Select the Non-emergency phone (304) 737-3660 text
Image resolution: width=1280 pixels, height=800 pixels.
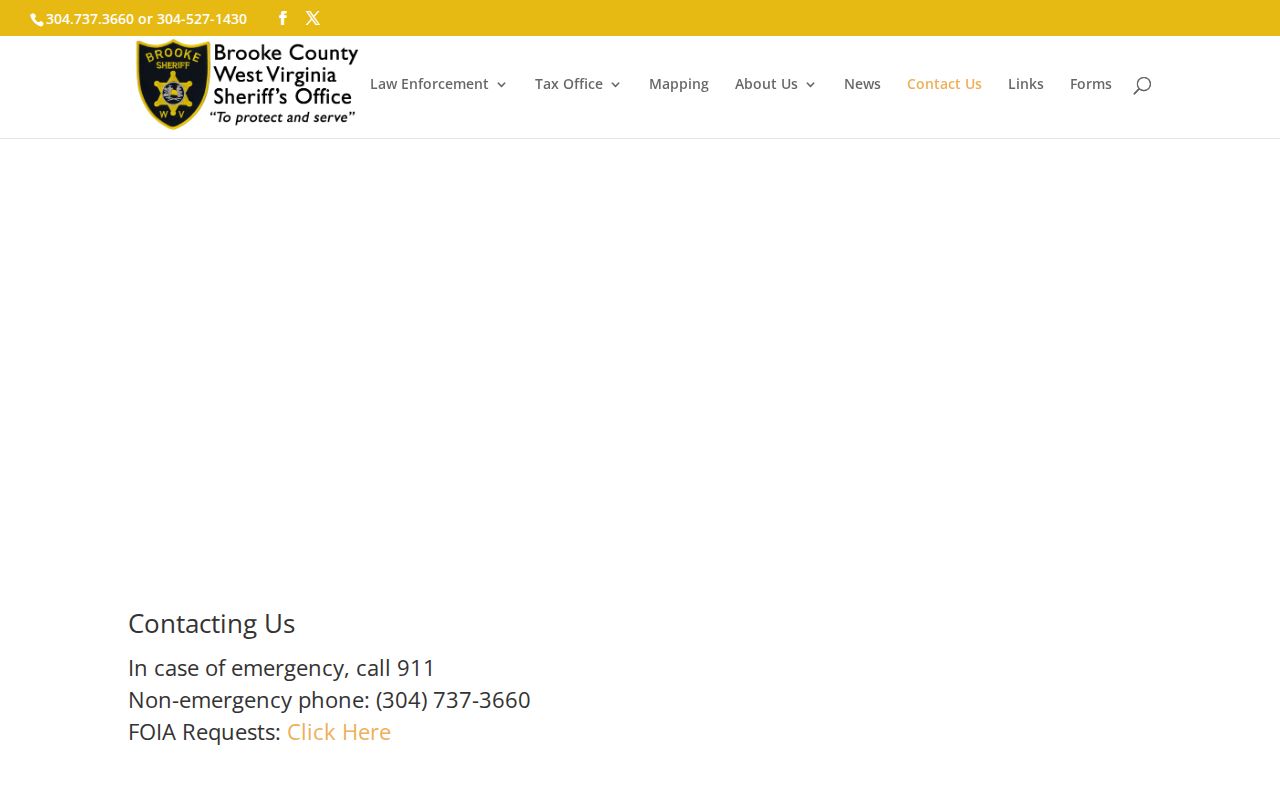329,700
